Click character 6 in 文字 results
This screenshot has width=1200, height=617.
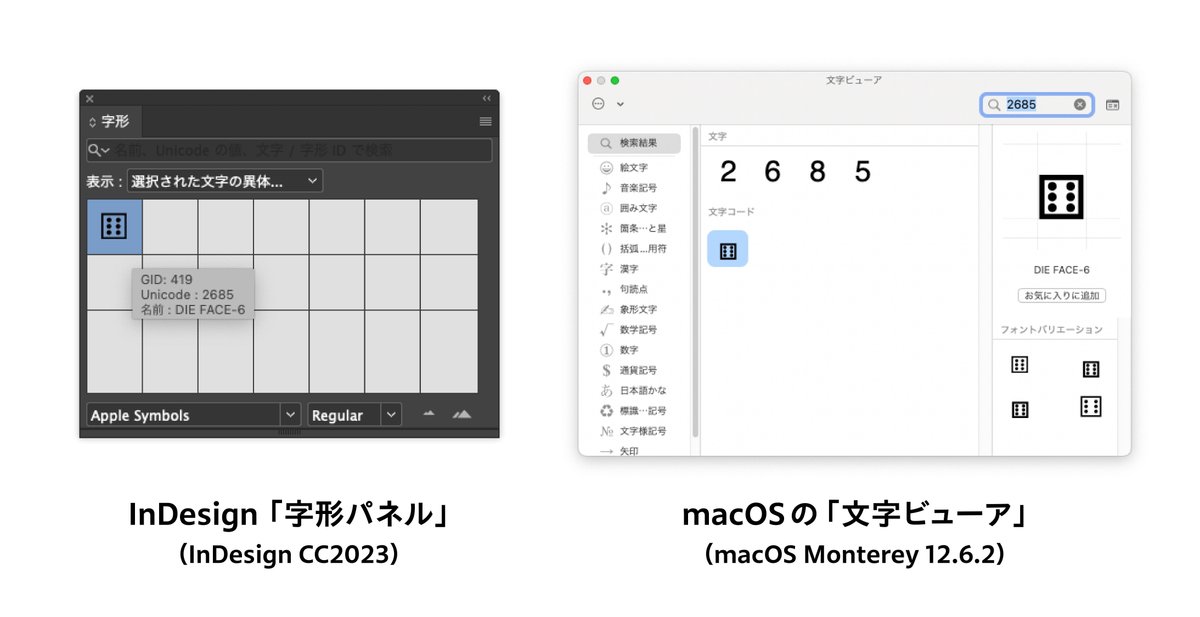tap(772, 172)
